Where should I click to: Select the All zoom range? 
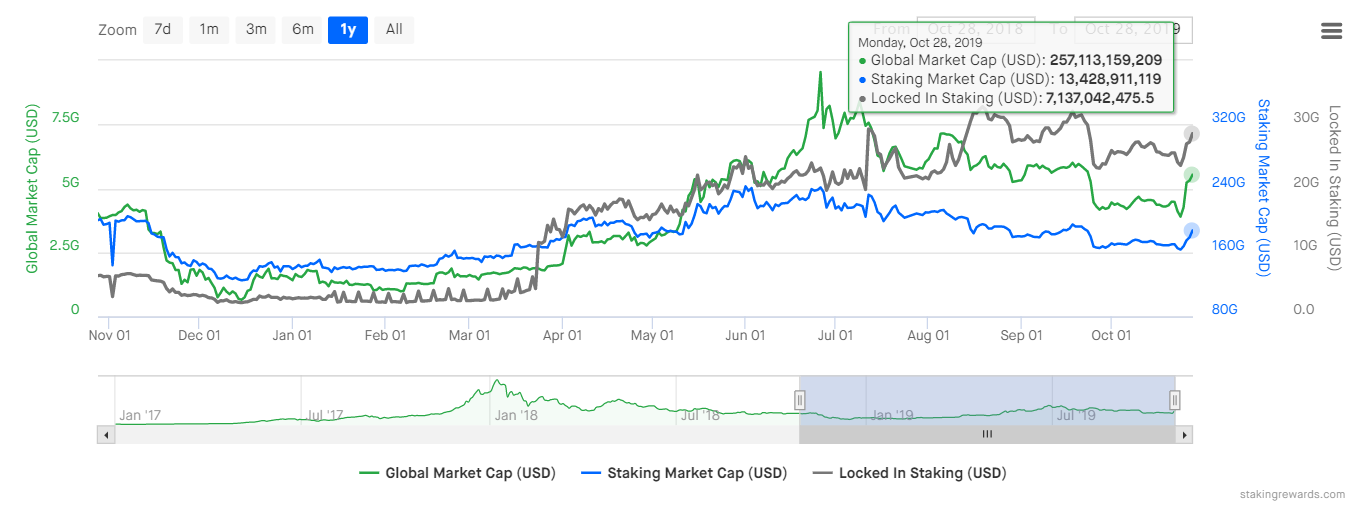tap(394, 30)
